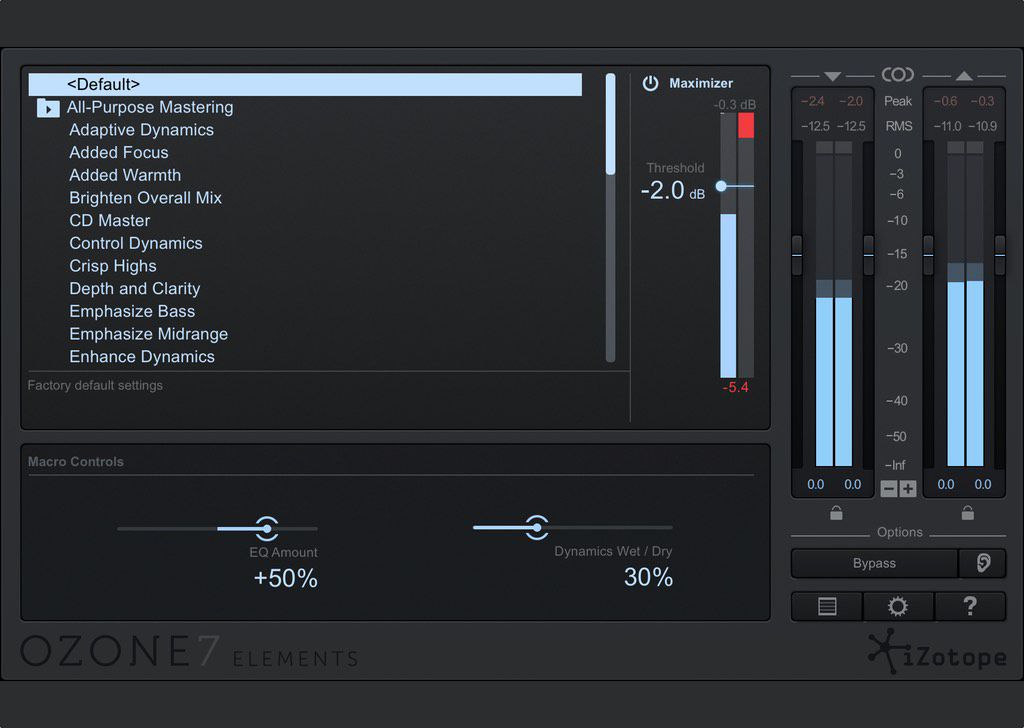This screenshot has width=1024, height=728.
Task: Load the CD Master preset
Action: click(x=110, y=221)
